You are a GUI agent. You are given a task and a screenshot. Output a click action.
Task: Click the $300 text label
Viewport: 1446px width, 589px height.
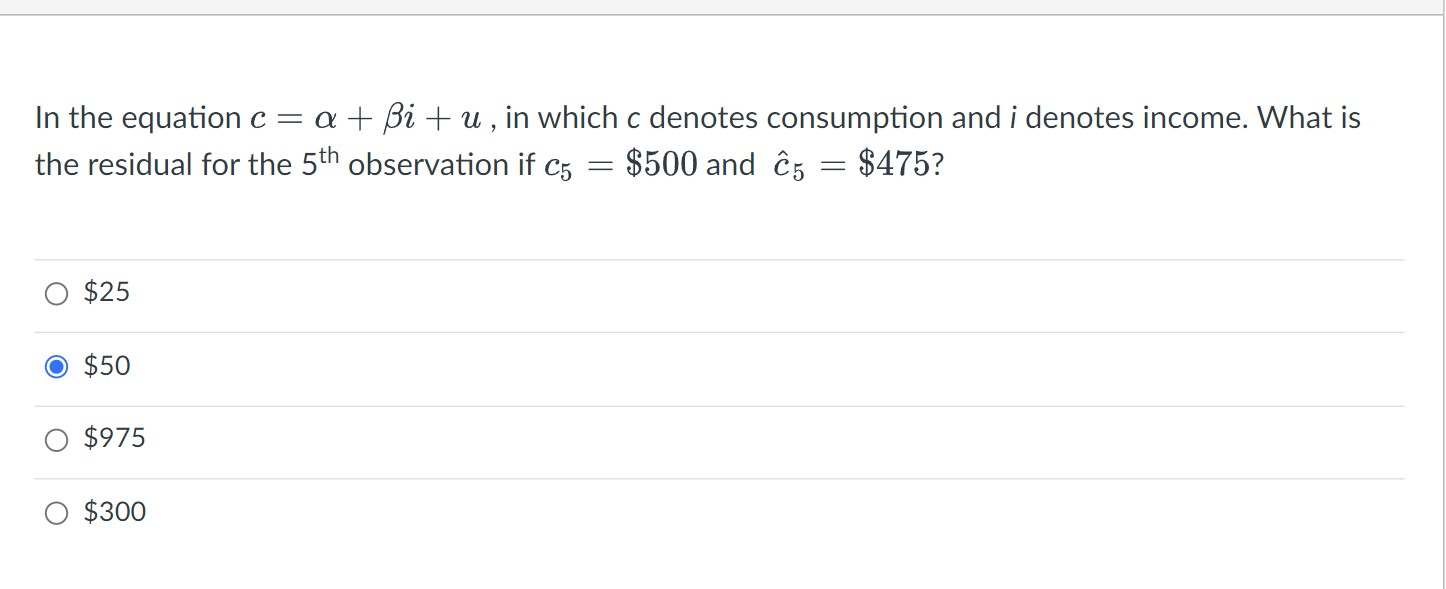113,511
